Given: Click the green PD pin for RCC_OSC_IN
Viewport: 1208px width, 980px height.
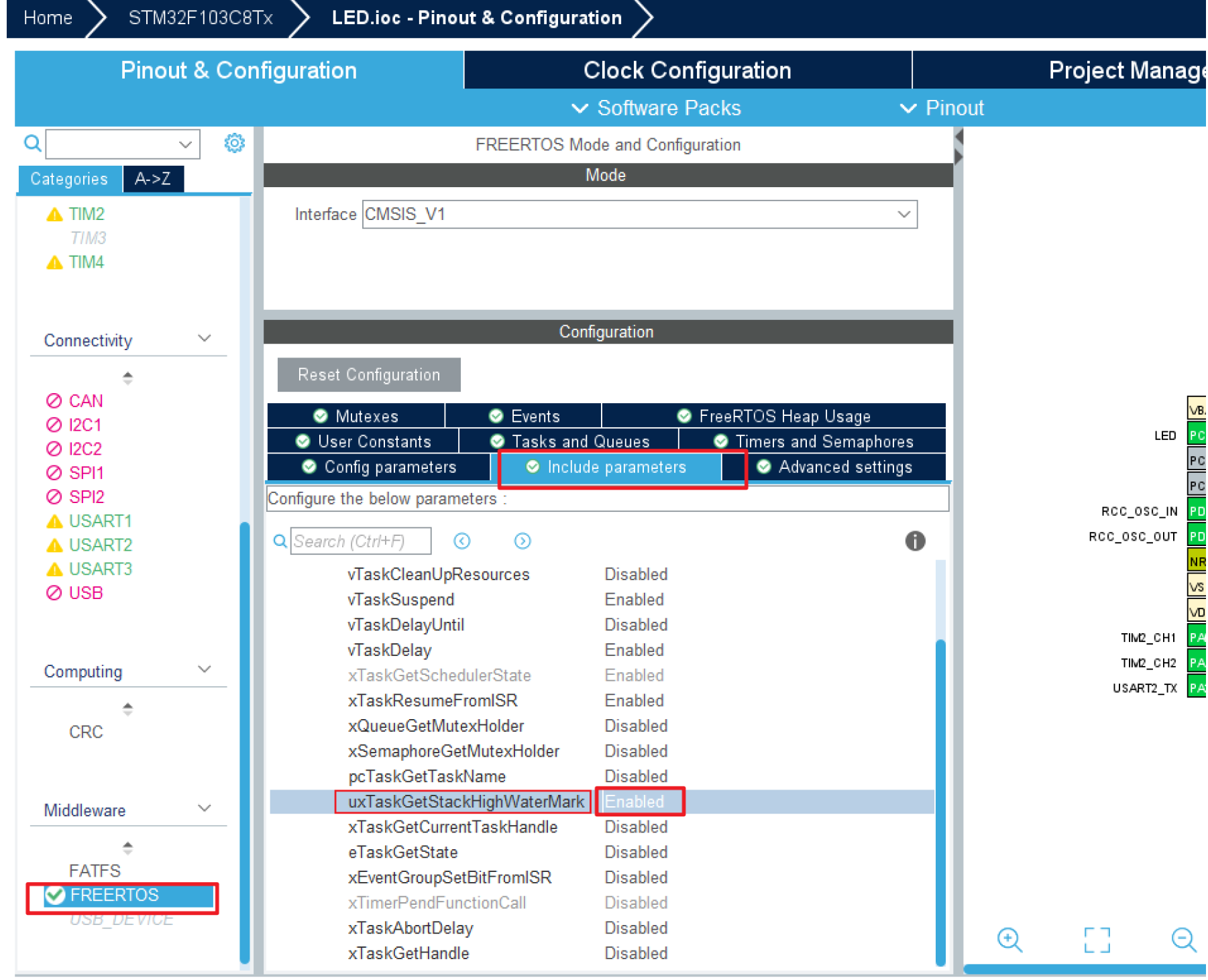Looking at the screenshot, I should [1197, 511].
